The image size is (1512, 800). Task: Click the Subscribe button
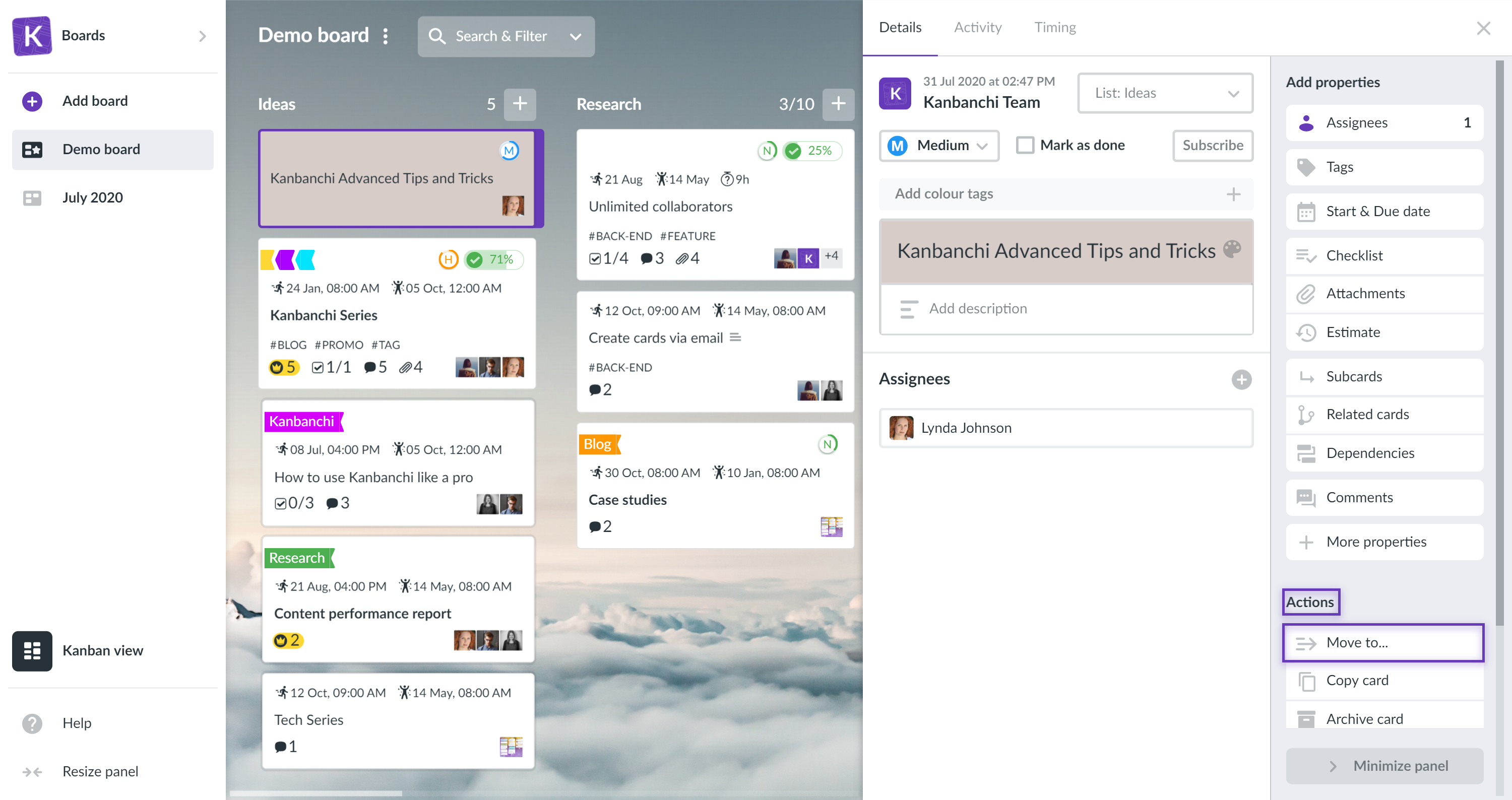point(1213,145)
